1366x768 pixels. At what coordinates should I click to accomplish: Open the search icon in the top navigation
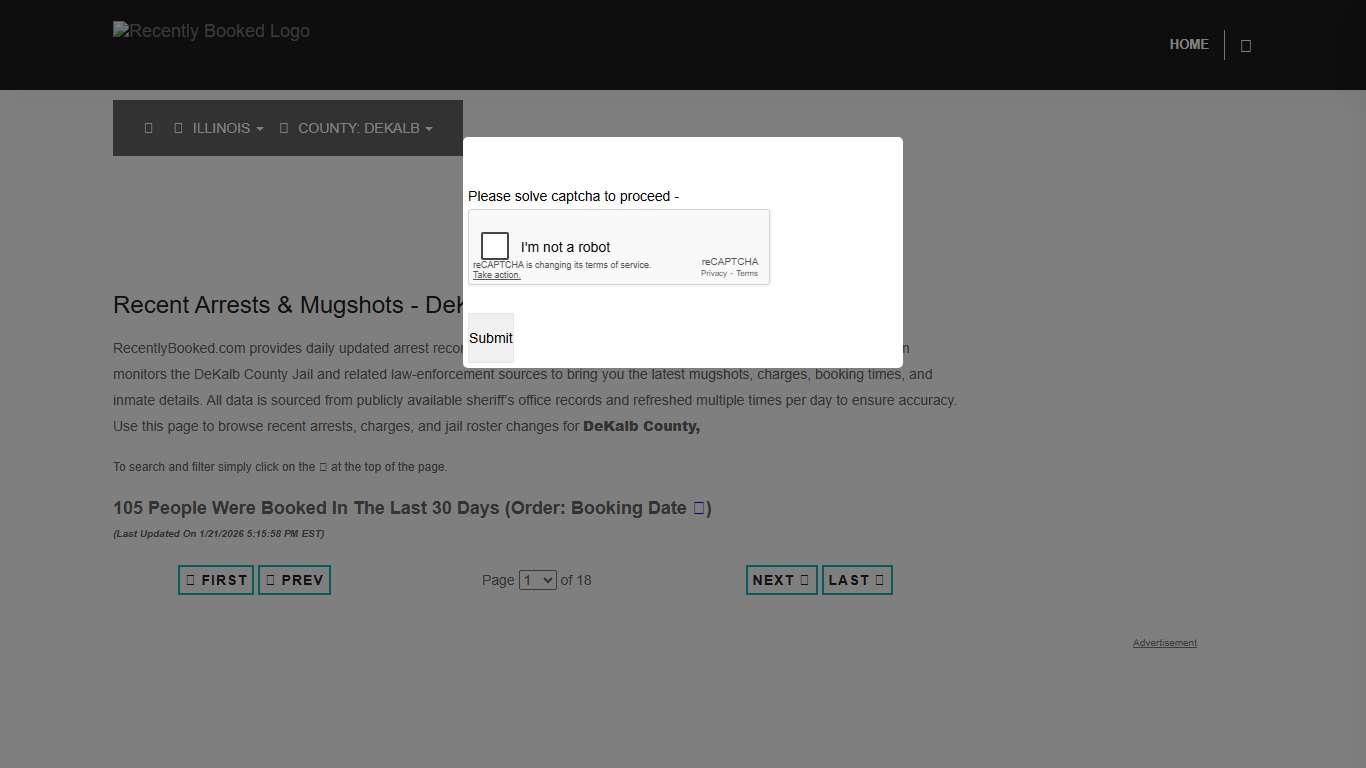(x=1245, y=44)
